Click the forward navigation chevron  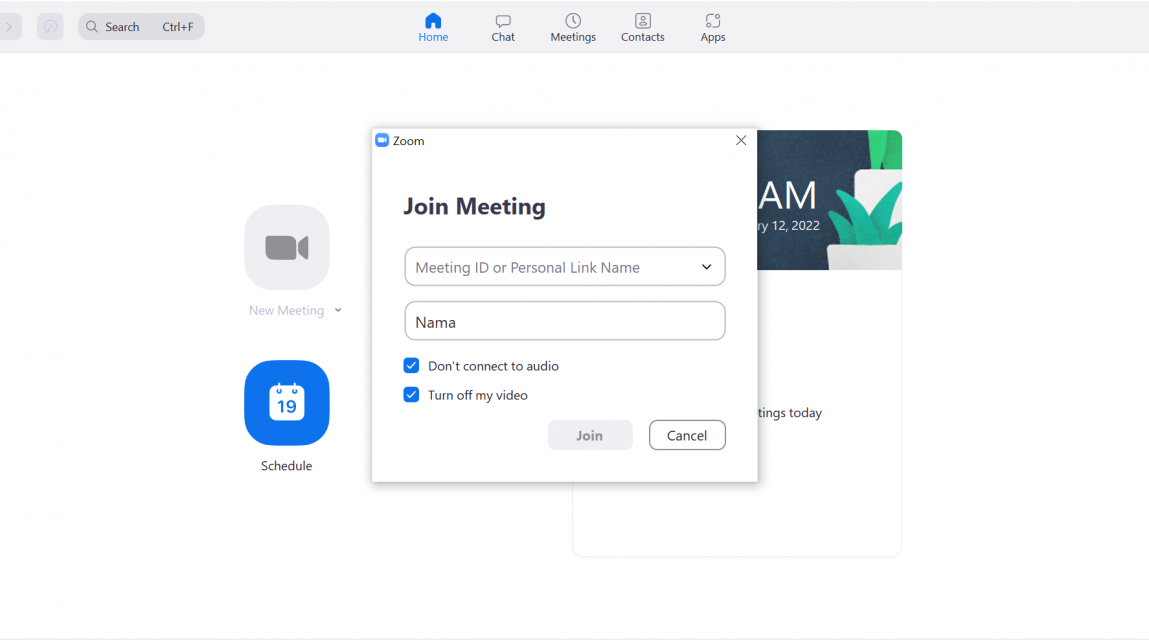[10, 26]
